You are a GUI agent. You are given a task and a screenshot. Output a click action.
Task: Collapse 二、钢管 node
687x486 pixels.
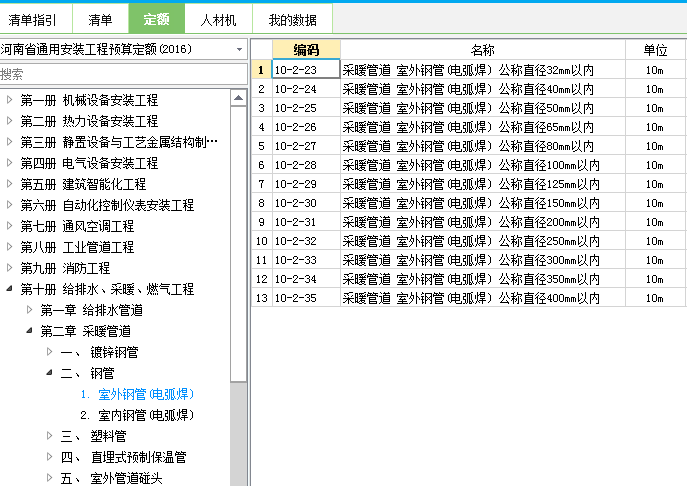coord(50,372)
